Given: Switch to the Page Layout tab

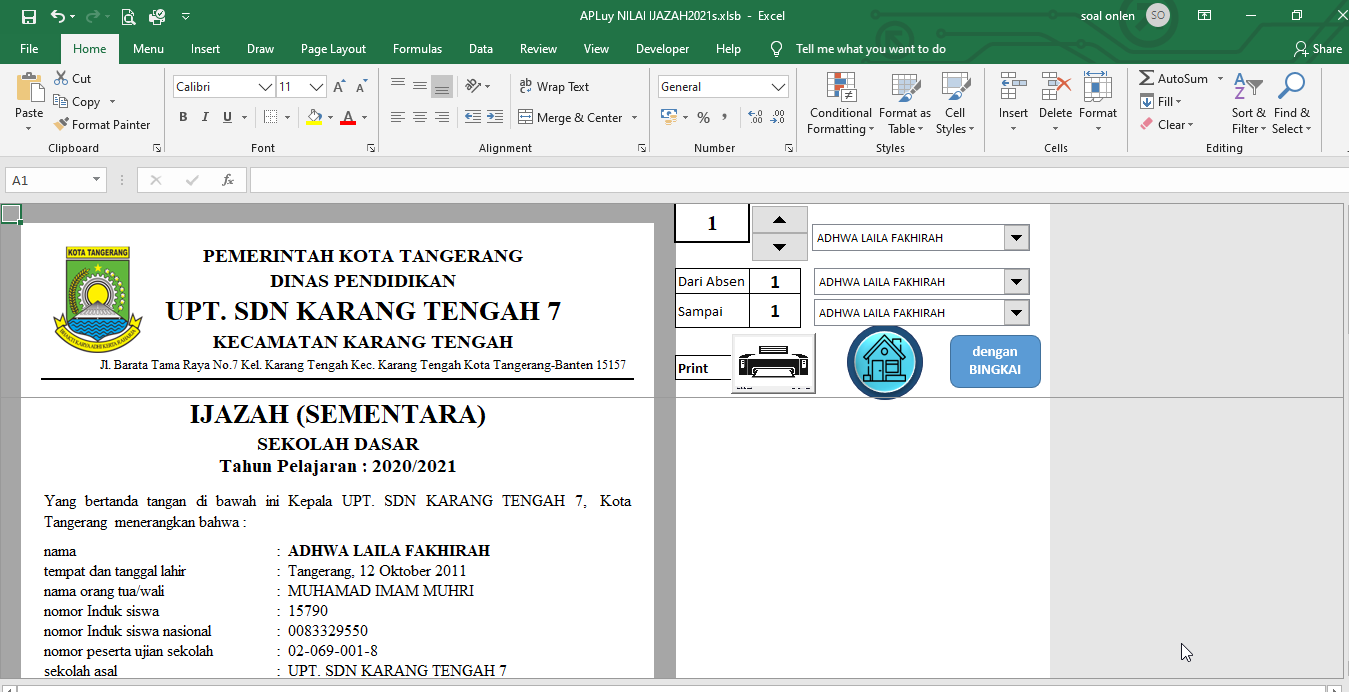Looking at the screenshot, I should [333, 49].
